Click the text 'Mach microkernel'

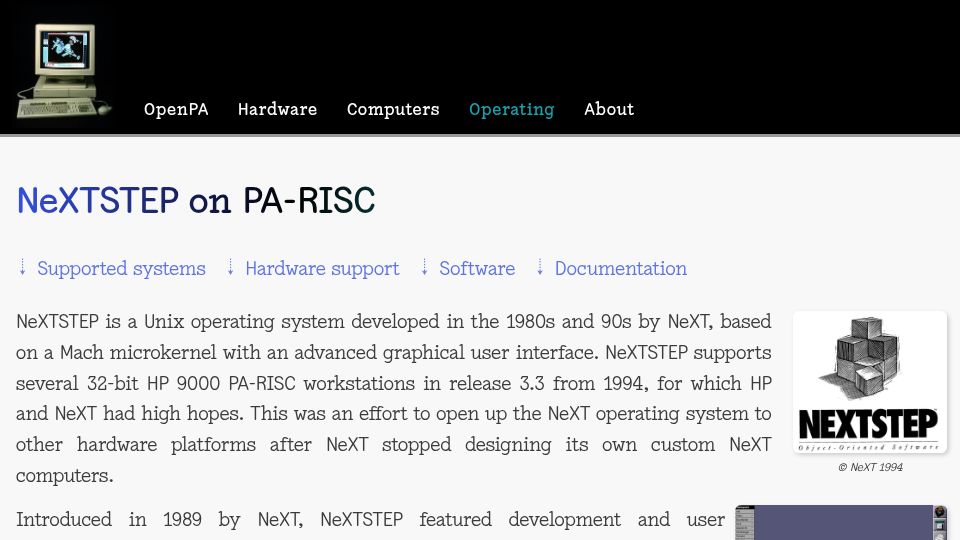138,353
